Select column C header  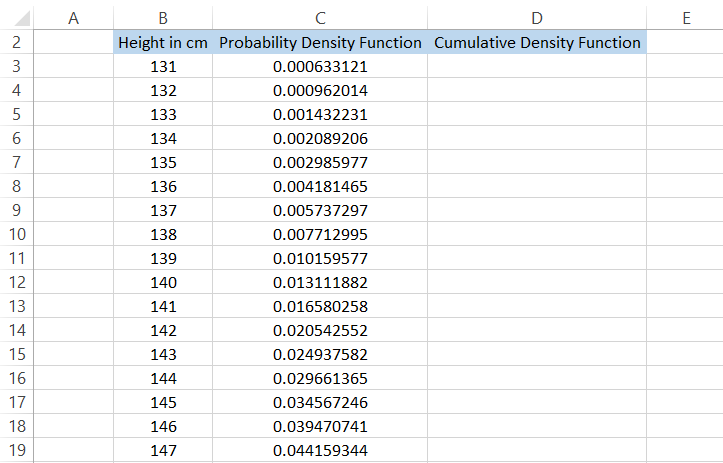pyautogui.click(x=320, y=18)
